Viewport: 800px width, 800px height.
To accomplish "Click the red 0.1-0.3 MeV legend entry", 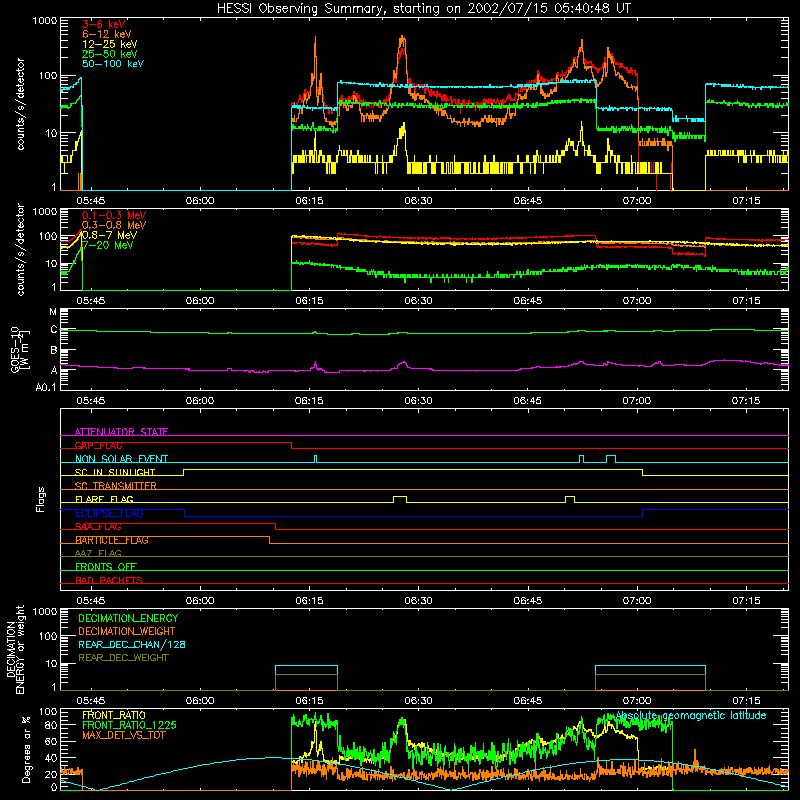I will tap(114, 215).
